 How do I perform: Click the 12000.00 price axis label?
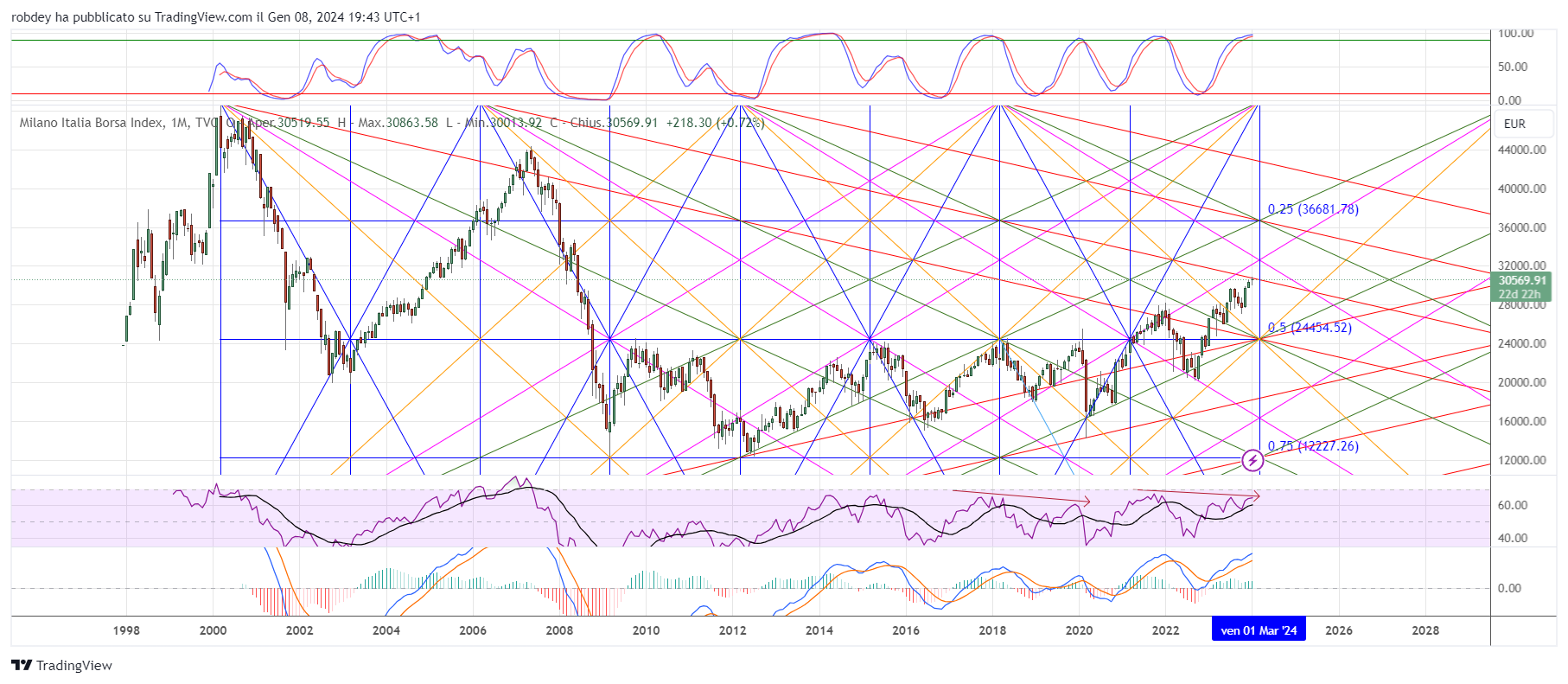click(x=1522, y=460)
